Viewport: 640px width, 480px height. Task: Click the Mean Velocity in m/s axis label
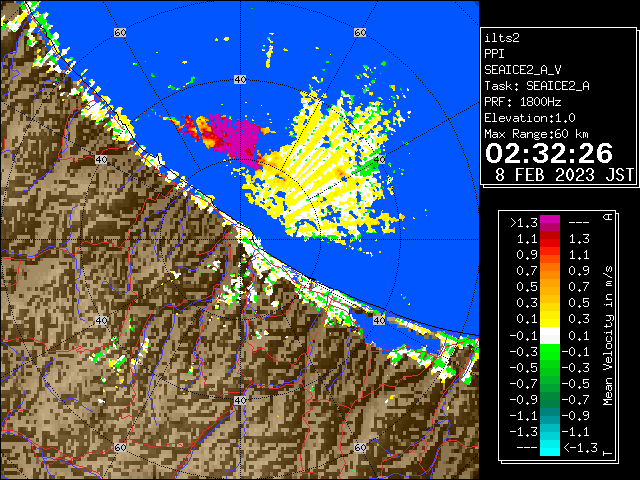(608, 336)
